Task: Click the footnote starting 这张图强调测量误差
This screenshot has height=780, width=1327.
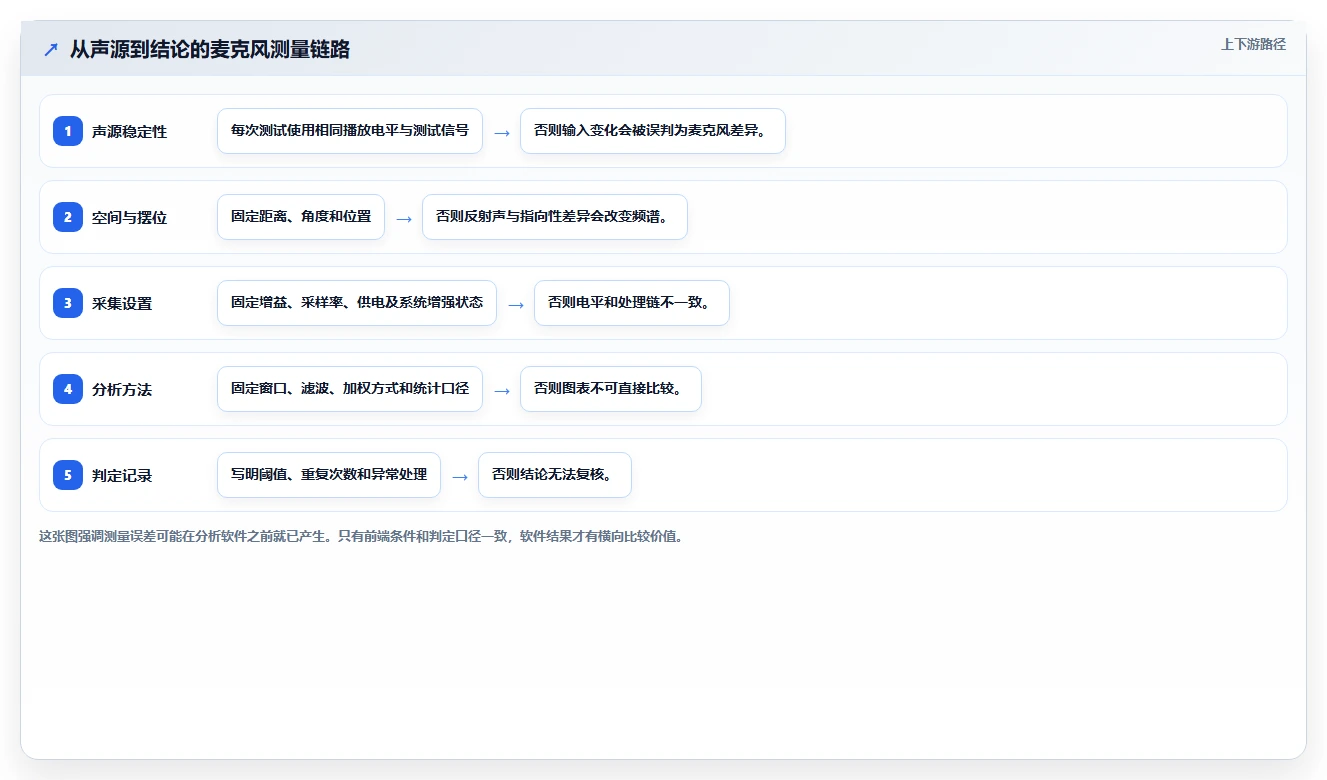Action: point(361,536)
